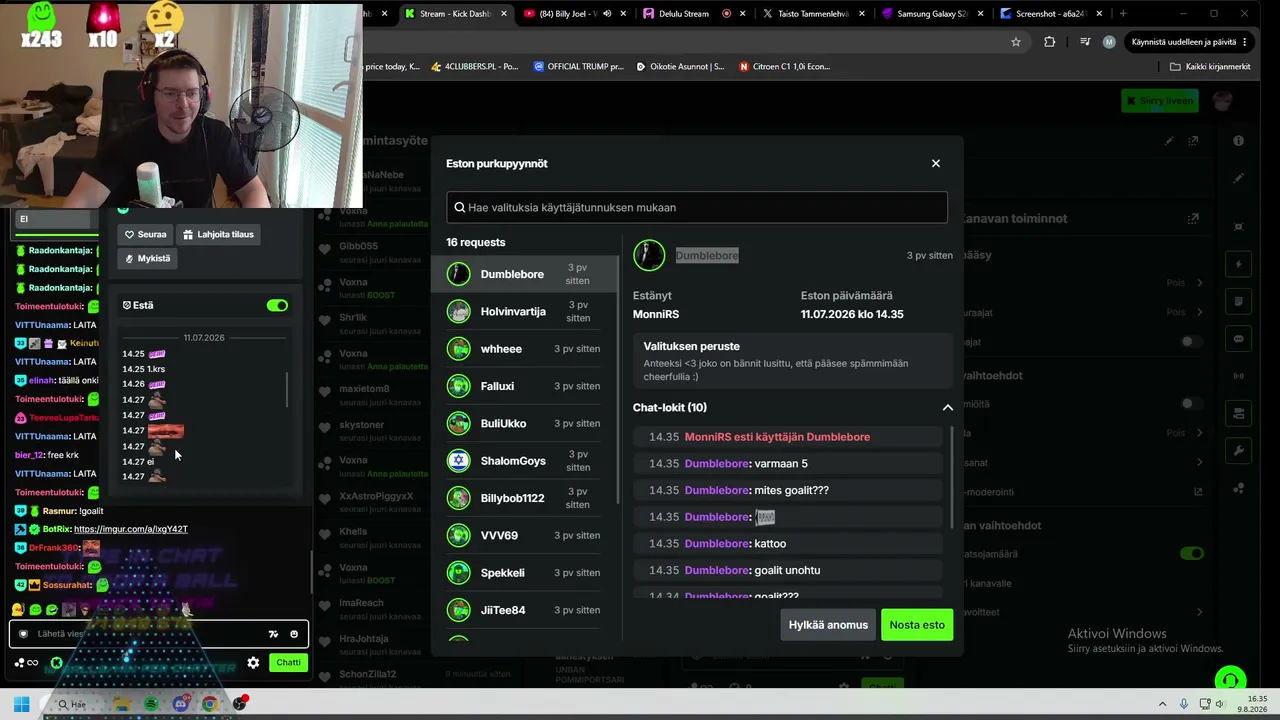Open the imgur link from BotRix

click(131, 529)
